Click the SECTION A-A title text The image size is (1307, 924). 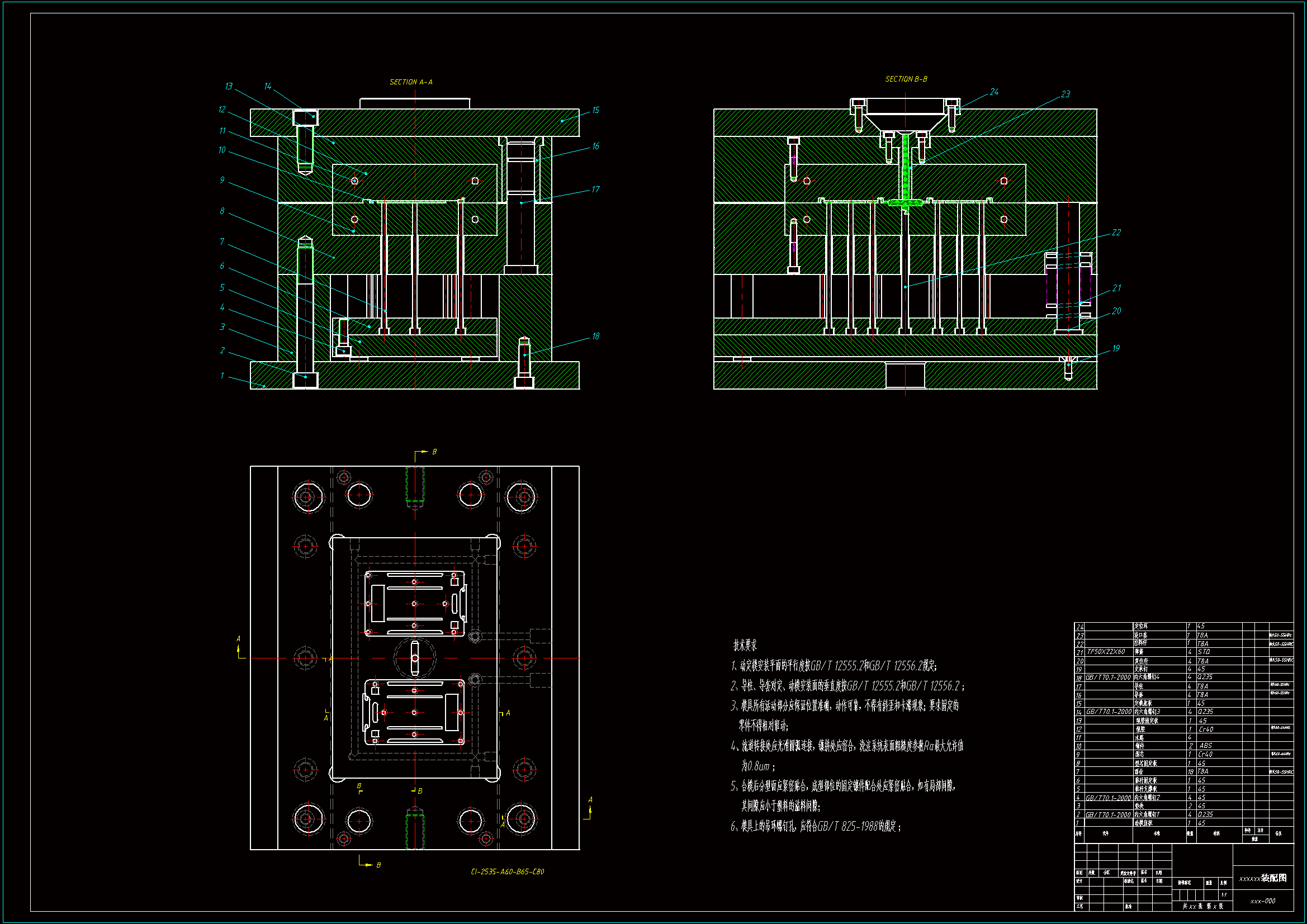coord(410,82)
